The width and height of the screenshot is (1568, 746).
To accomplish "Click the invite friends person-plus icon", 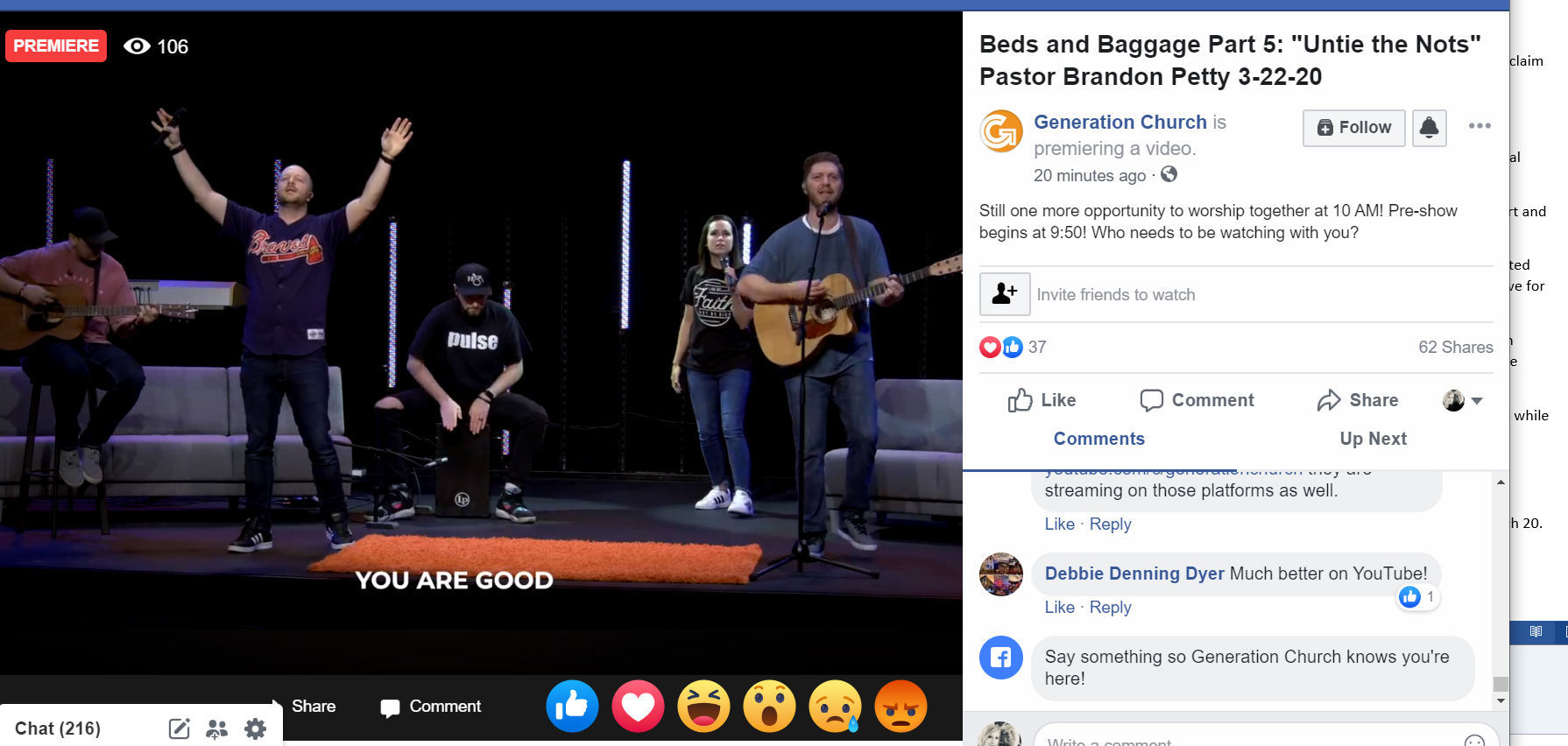I will pyautogui.click(x=1005, y=294).
